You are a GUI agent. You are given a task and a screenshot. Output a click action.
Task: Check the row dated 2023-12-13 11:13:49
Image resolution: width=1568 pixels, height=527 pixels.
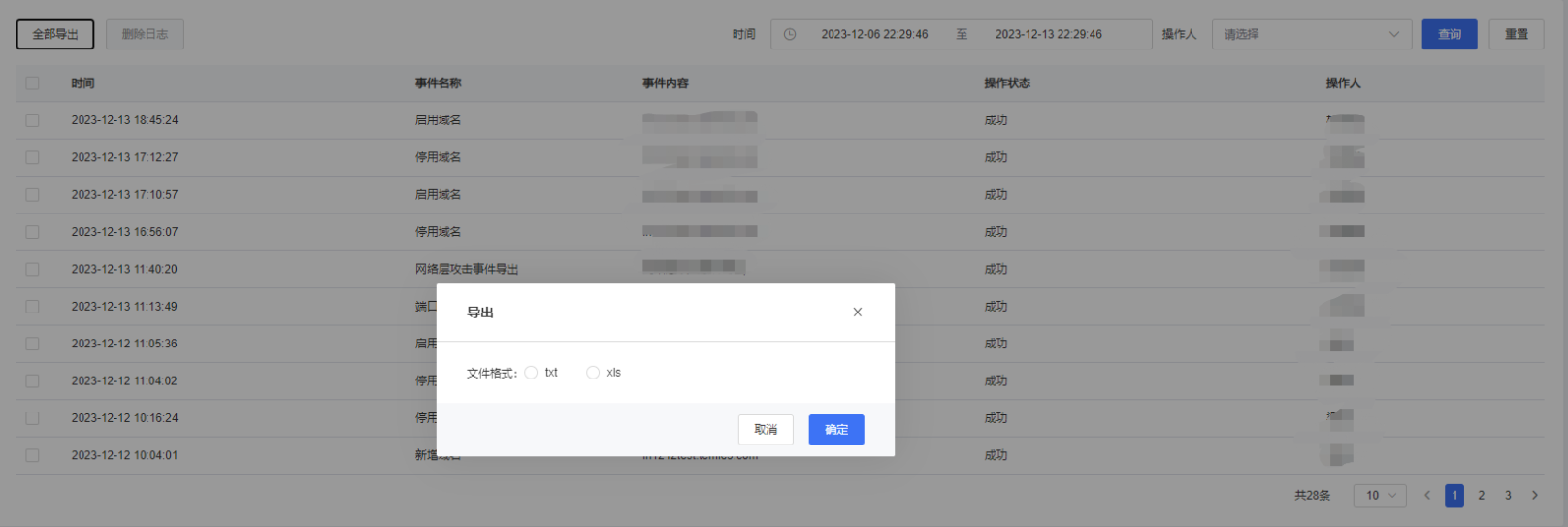pyautogui.click(x=33, y=307)
